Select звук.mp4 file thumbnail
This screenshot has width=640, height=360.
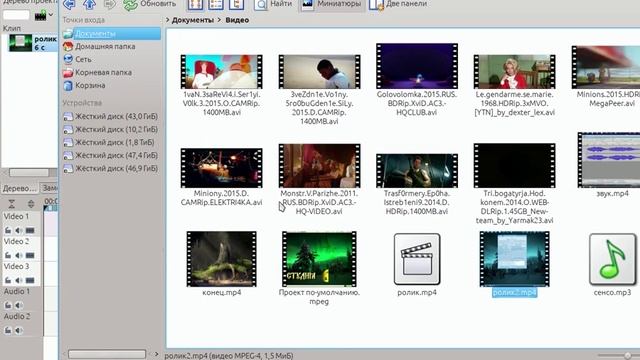(x=609, y=160)
